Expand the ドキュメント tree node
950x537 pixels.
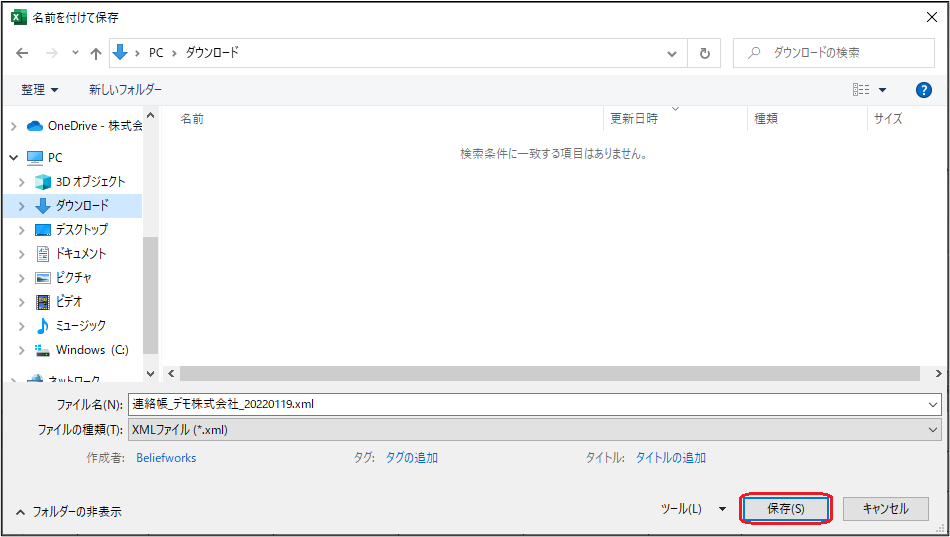tap(22, 254)
